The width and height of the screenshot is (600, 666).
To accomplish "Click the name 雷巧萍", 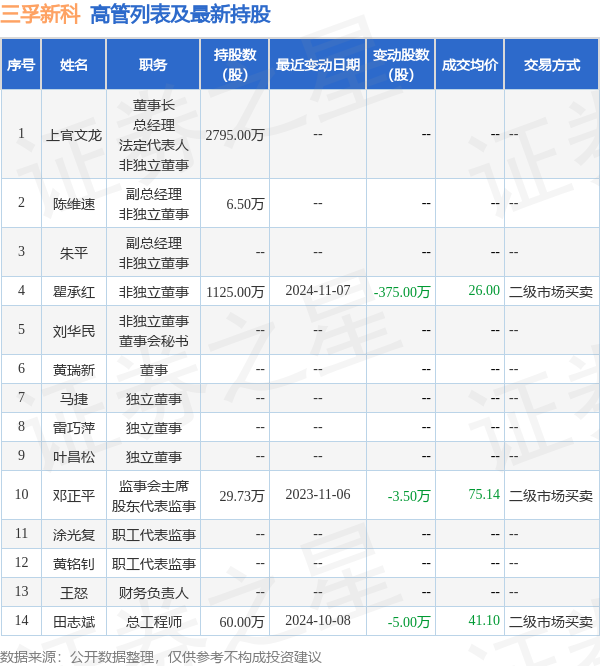I will [74, 428].
